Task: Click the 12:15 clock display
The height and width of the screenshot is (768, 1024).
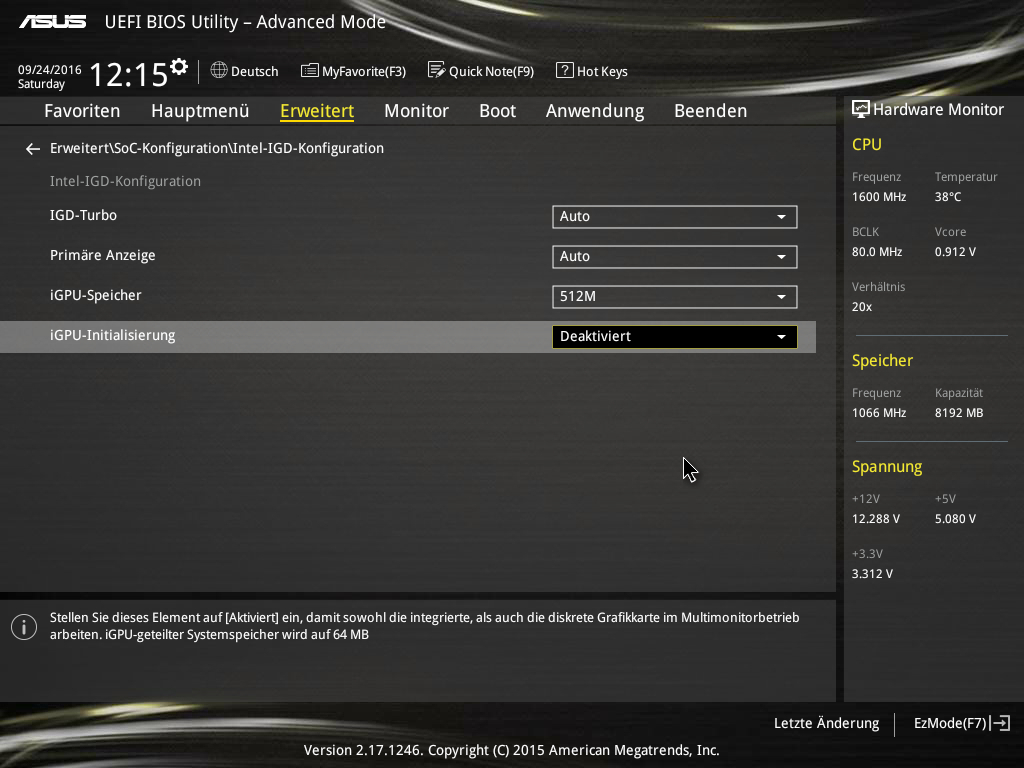Action: 129,74
